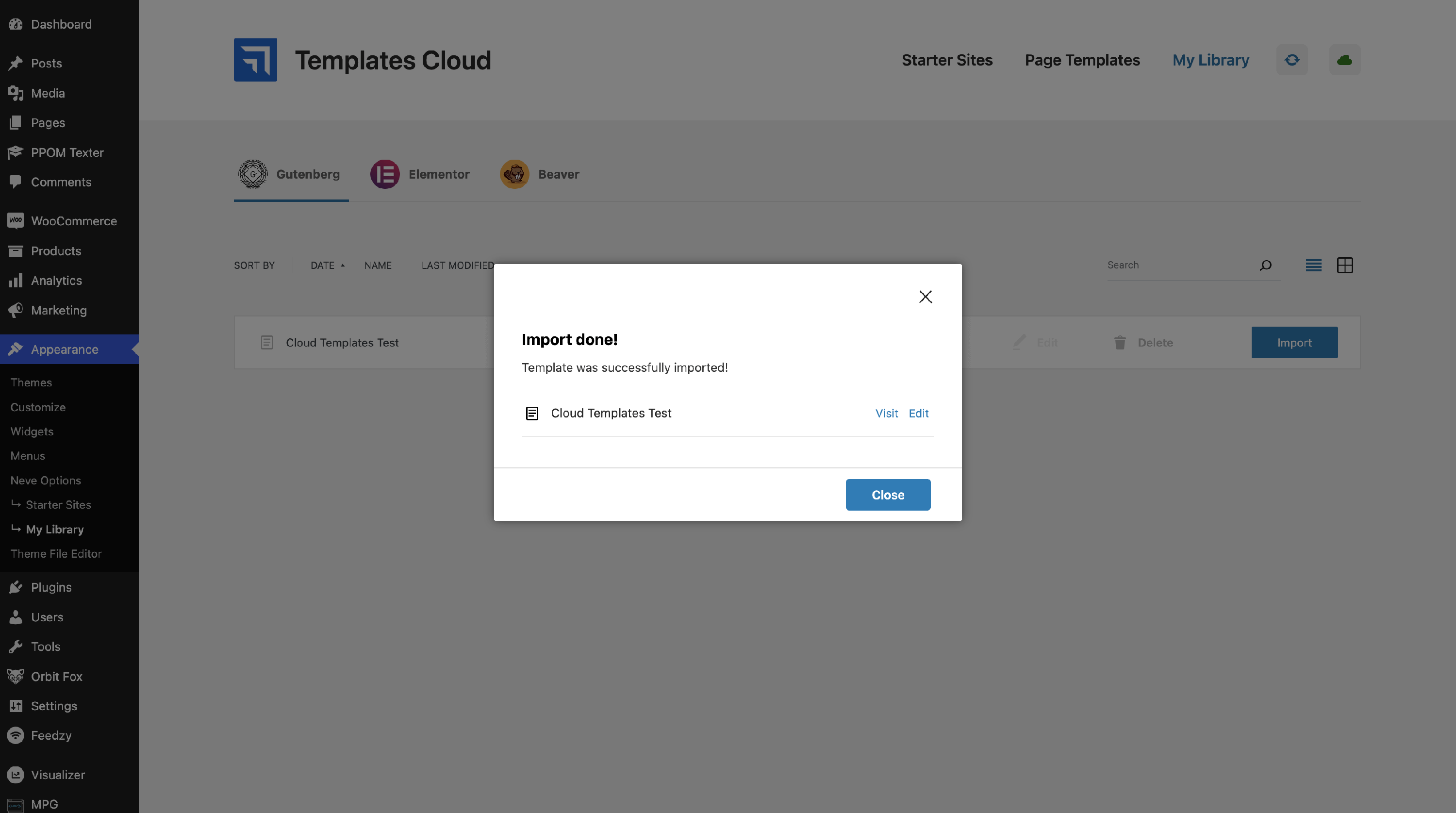Open WooCommerce in admin sidebar
Image resolution: width=1456 pixels, height=813 pixels.
pyautogui.click(x=73, y=221)
